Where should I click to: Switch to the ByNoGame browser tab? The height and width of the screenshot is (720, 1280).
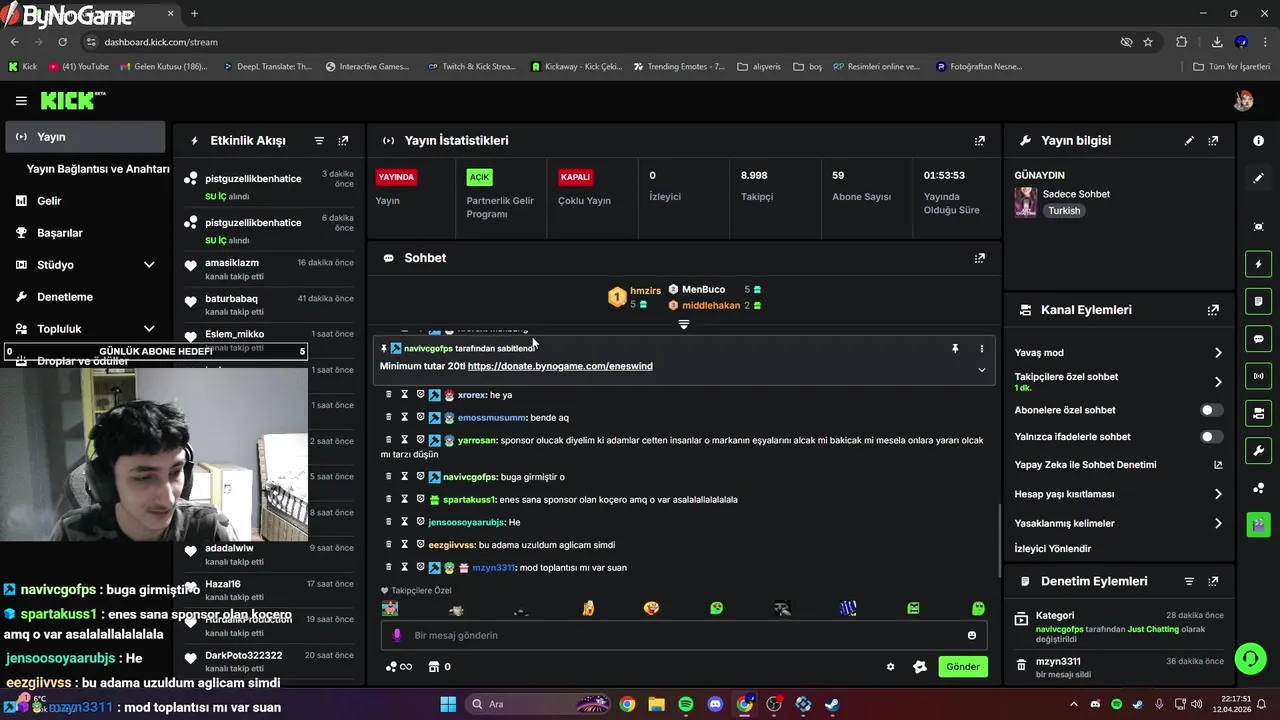point(90,14)
